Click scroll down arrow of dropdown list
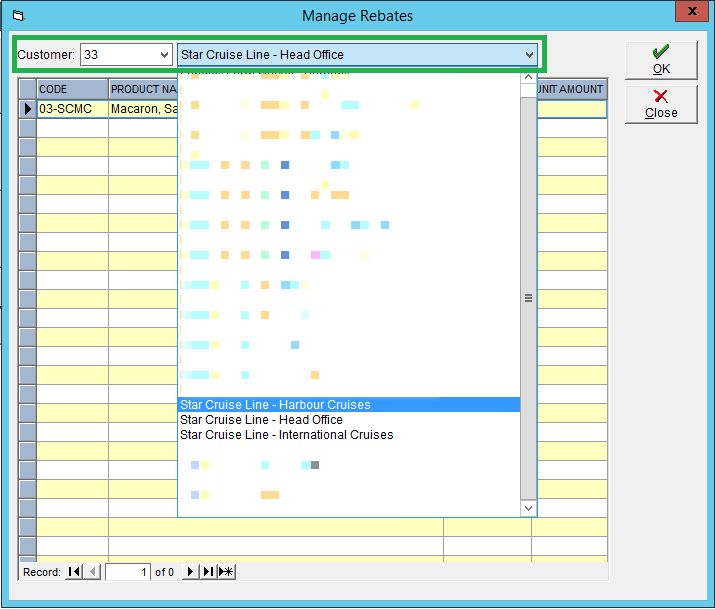This screenshot has height=609, width=715. 528,508
